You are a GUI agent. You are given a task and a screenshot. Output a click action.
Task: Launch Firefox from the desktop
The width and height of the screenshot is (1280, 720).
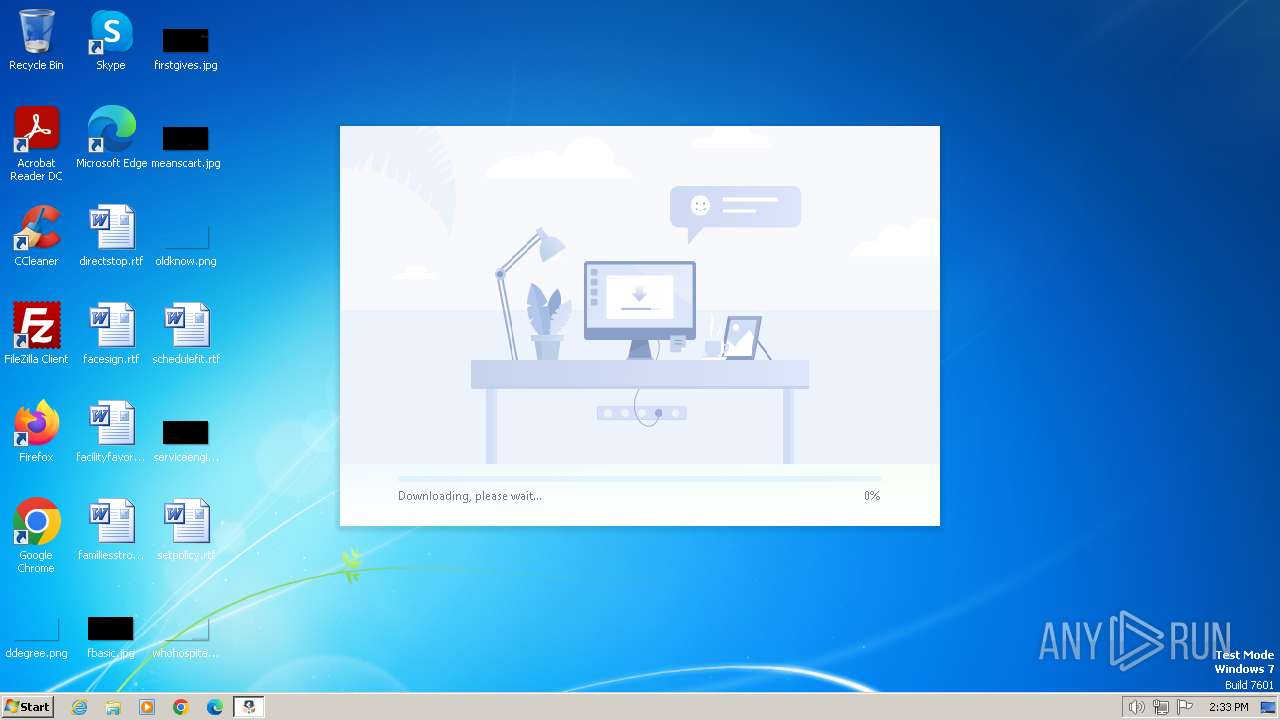(x=36, y=432)
